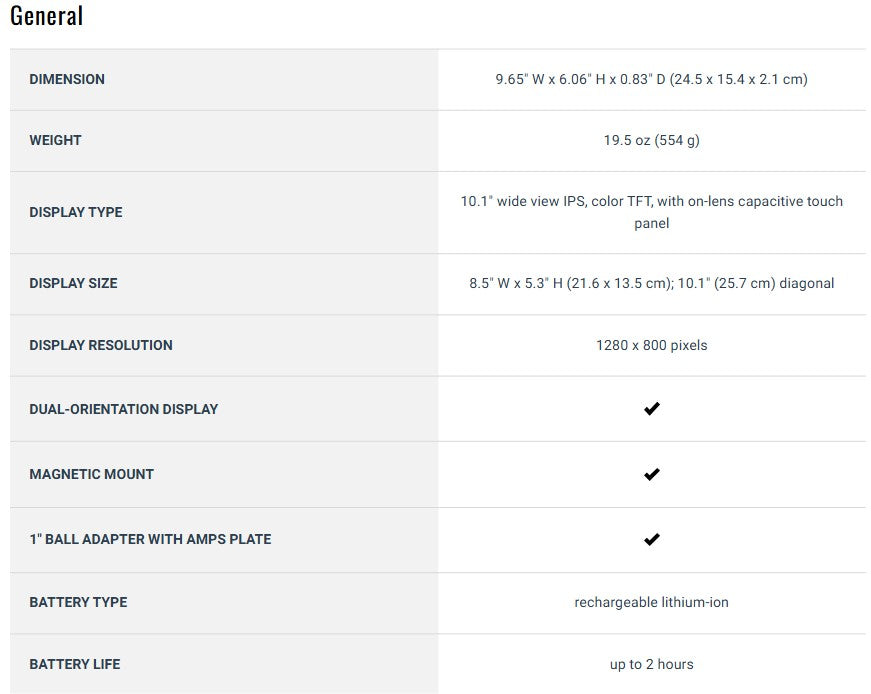Select the DUAL-ORIENTATION DISPLAY label
871x694 pixels.
123,409
